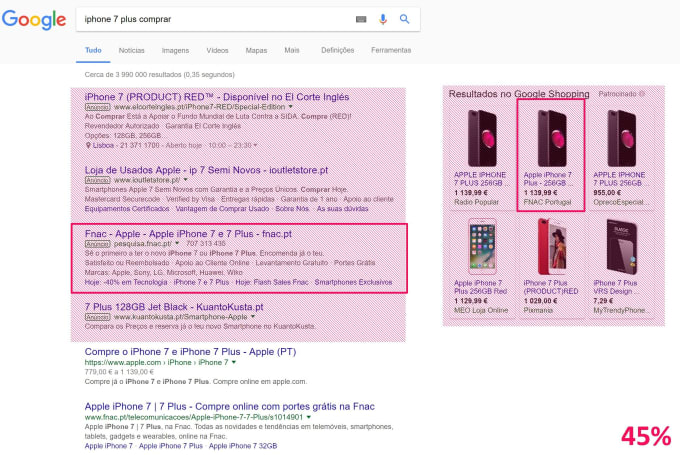
Task: Click iPhone 7 Plus (PRODUCT)RED Pixmania title
Action: [551, 287]
